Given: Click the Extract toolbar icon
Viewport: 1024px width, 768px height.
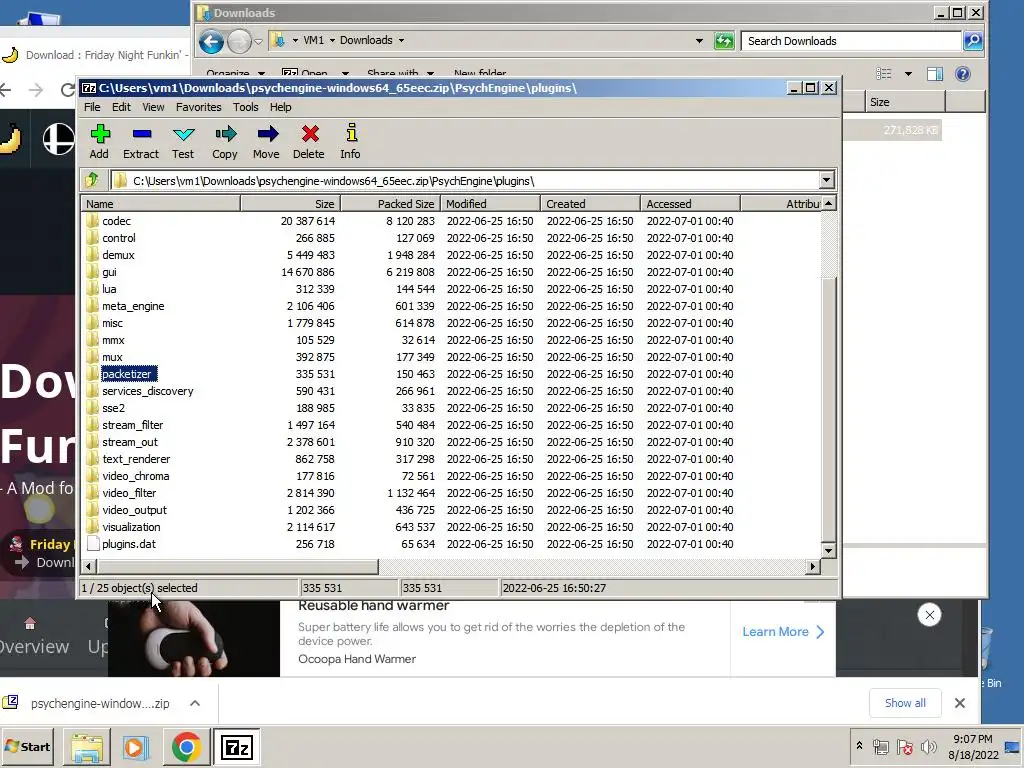Looking at the screenshot, I should 141,141.
